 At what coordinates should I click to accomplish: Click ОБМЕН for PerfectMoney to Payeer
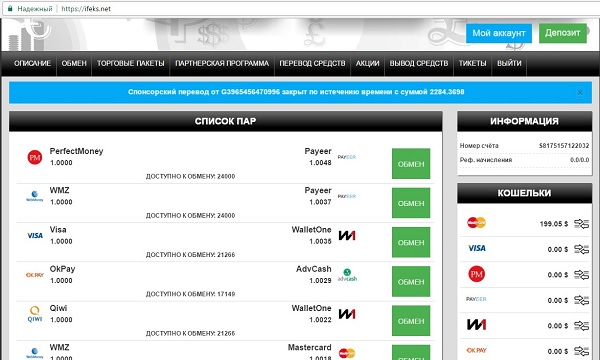point(411,164)
